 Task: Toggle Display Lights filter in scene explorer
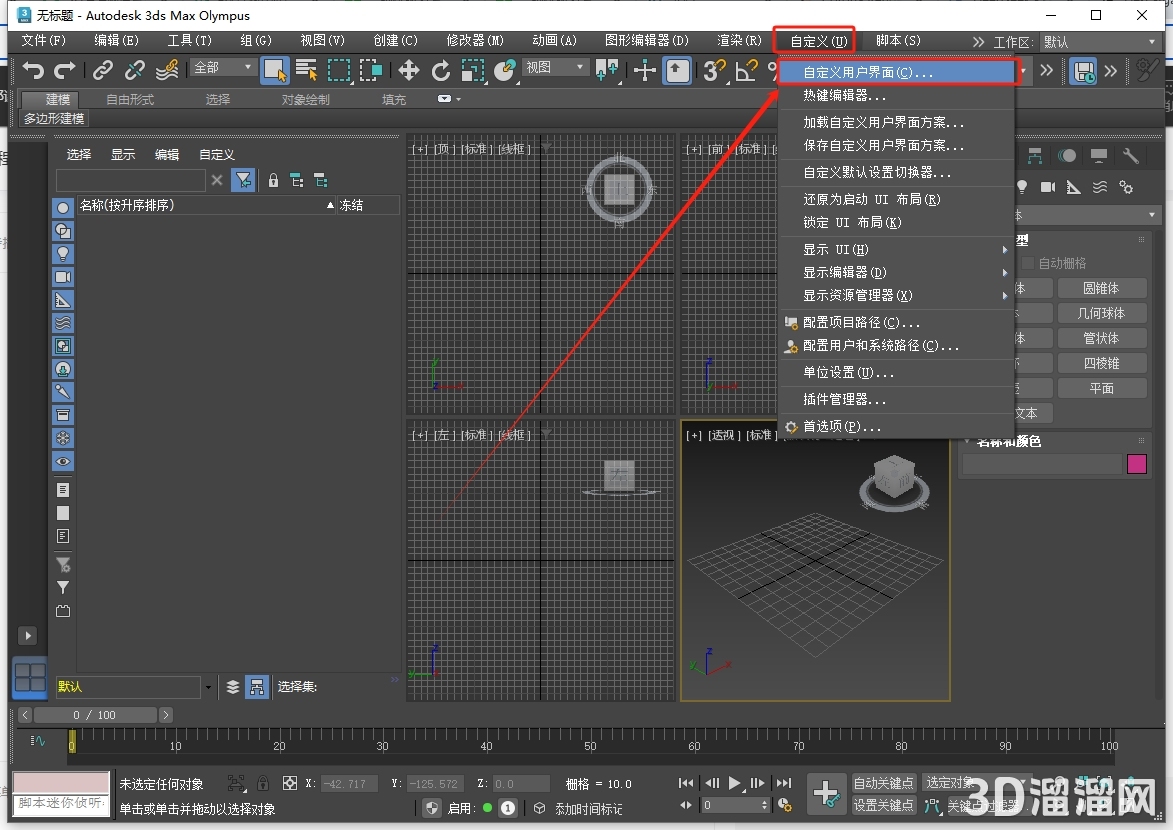[63, 254]
